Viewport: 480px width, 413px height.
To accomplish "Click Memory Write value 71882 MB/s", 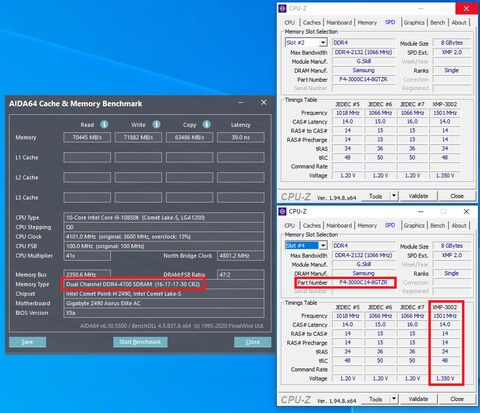I will pyautogui.click(x=138, y=137).
